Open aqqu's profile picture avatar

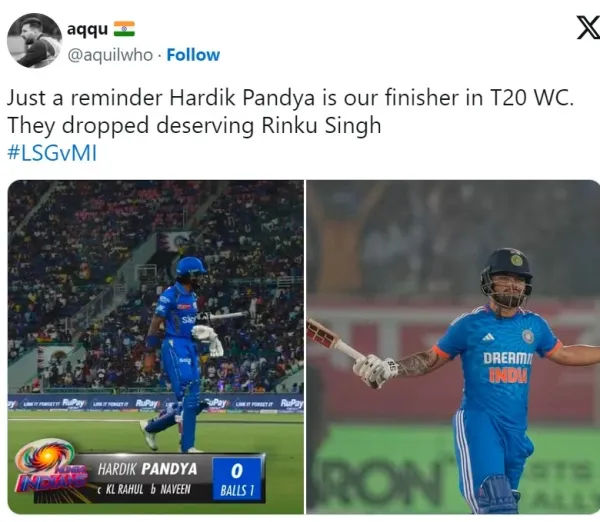click(x=34, y=41)
